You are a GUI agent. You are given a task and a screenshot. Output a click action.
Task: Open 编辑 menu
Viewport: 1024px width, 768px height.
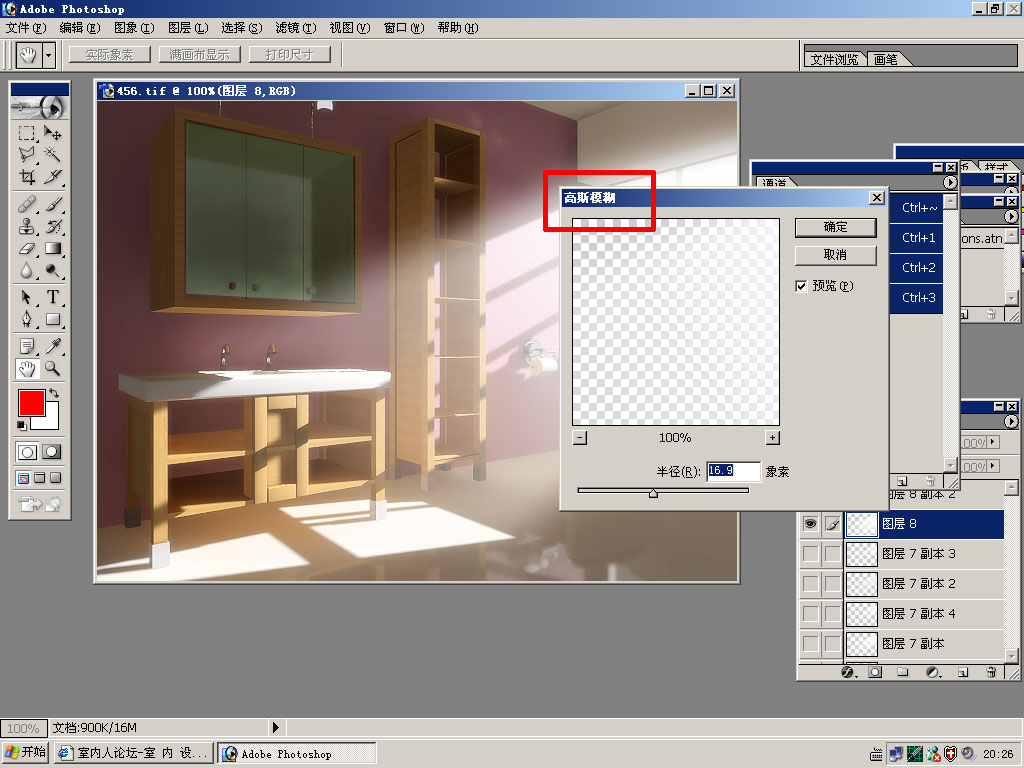(80, 28)
